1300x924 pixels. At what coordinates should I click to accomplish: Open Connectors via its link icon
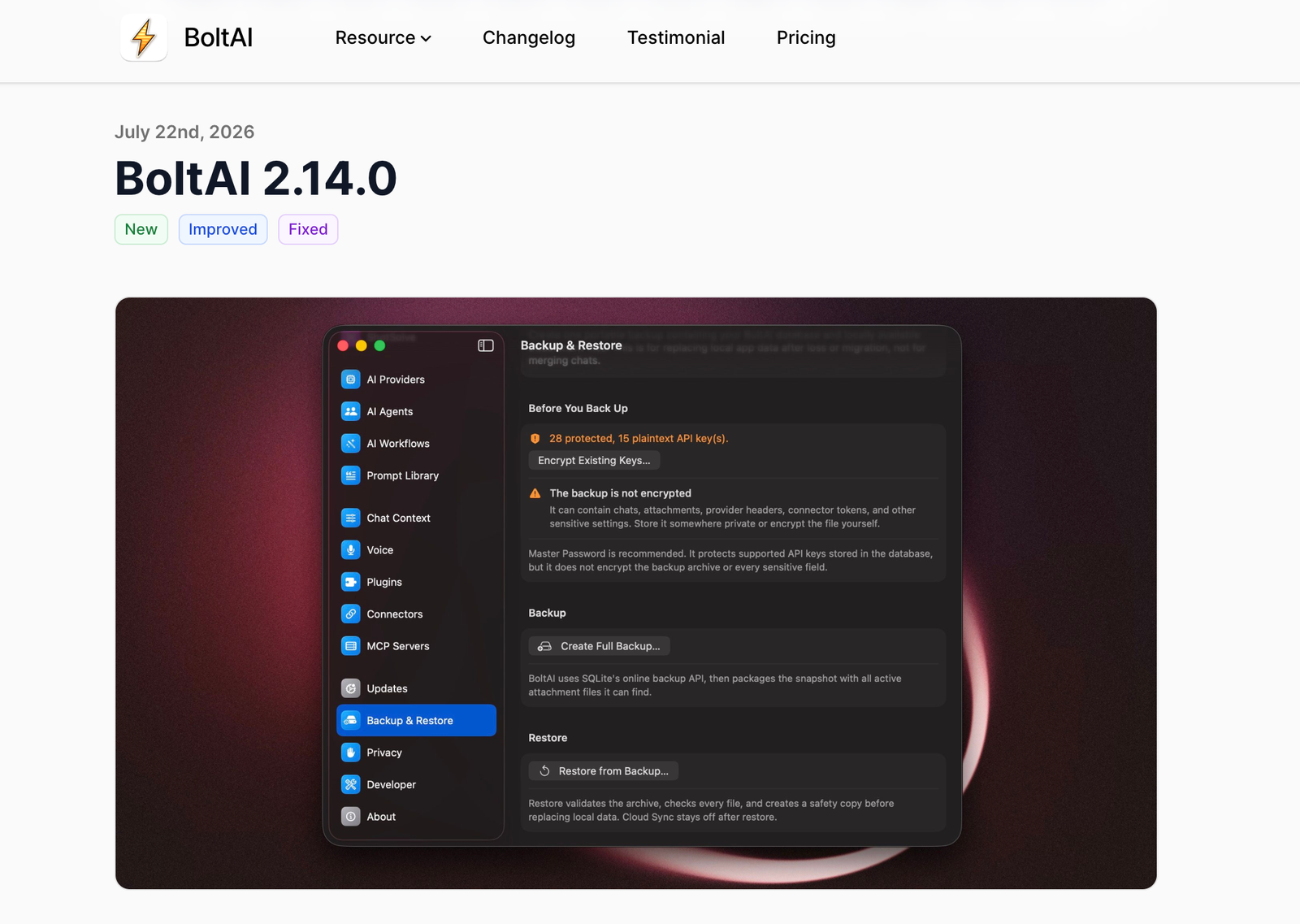click(x=350, y=614)
